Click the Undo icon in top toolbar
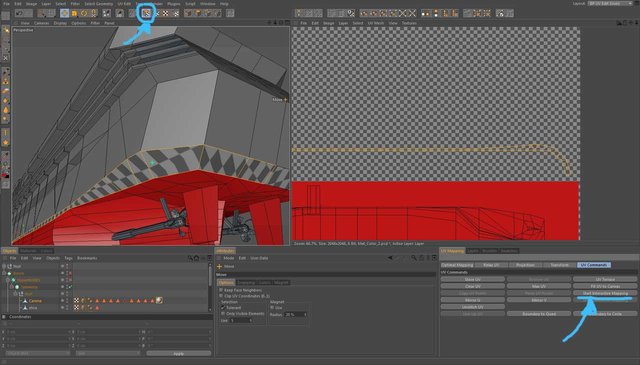 point(18,13)
